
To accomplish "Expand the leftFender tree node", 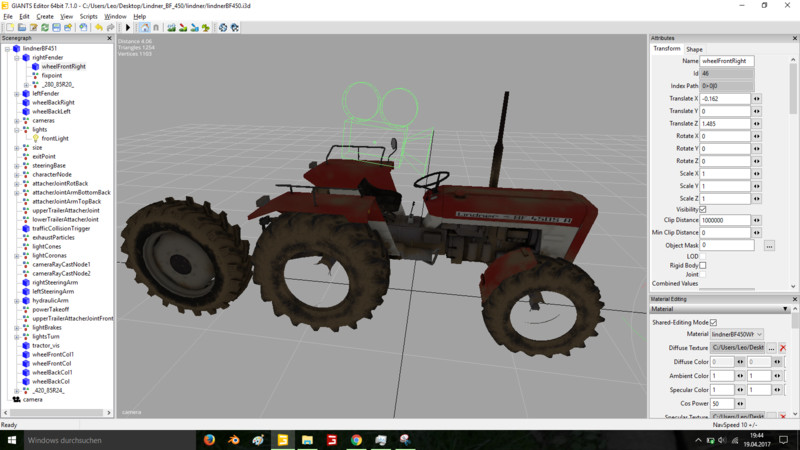I will tap(17, 93).
